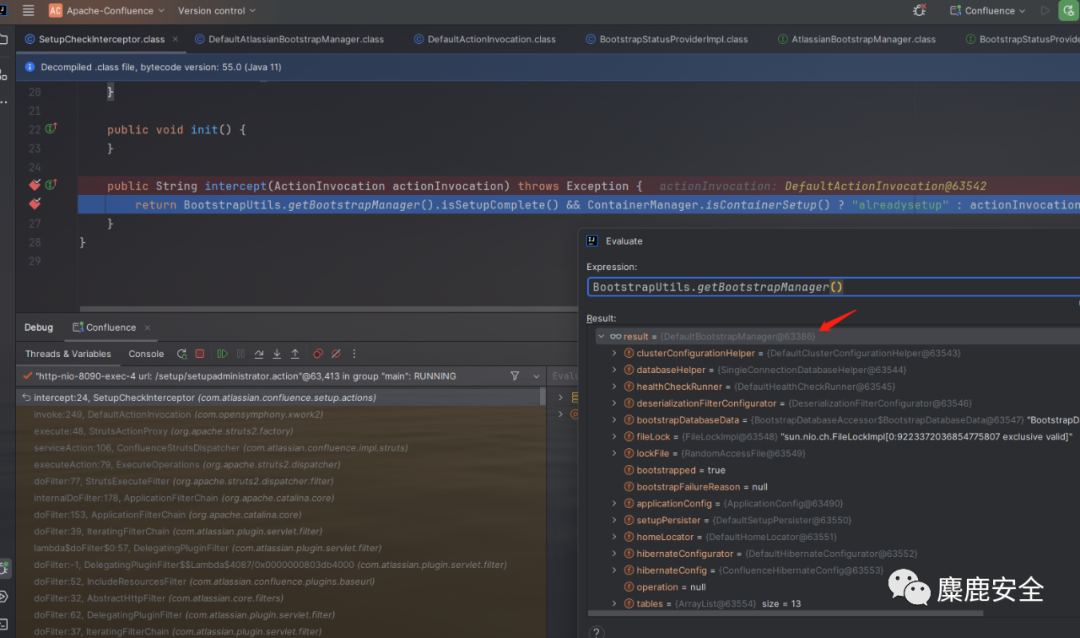Close the SetupCheckInterceptor.class tab
This screenshot has width=1080, height=638.
[x=175, y=39]
